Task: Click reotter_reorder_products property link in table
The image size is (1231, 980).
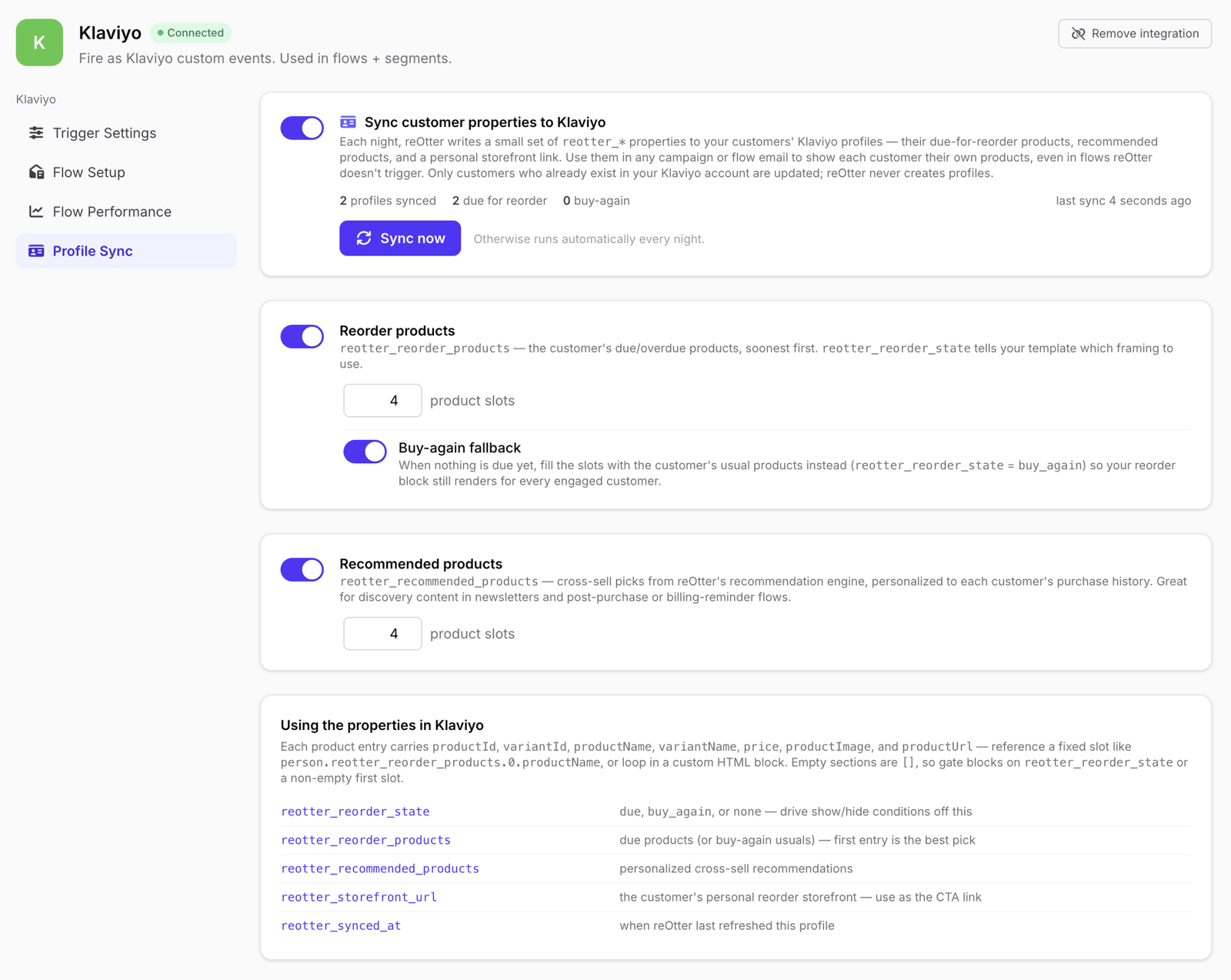Action: [x=365, y=840]
